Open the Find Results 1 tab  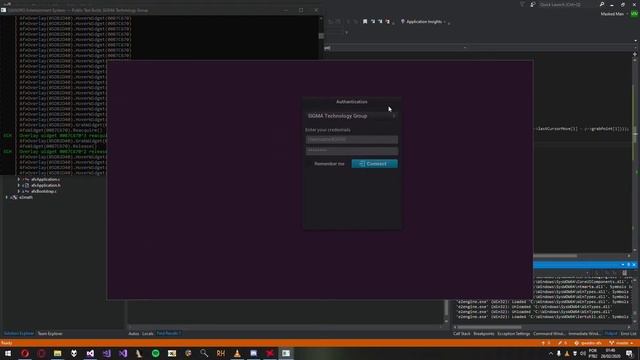click(168, 333)
